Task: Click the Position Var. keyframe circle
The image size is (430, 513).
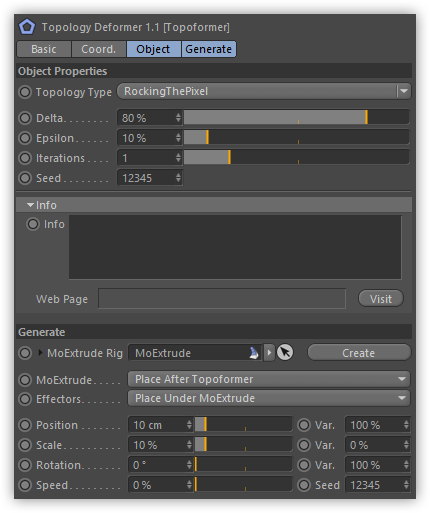Action: 304,425
